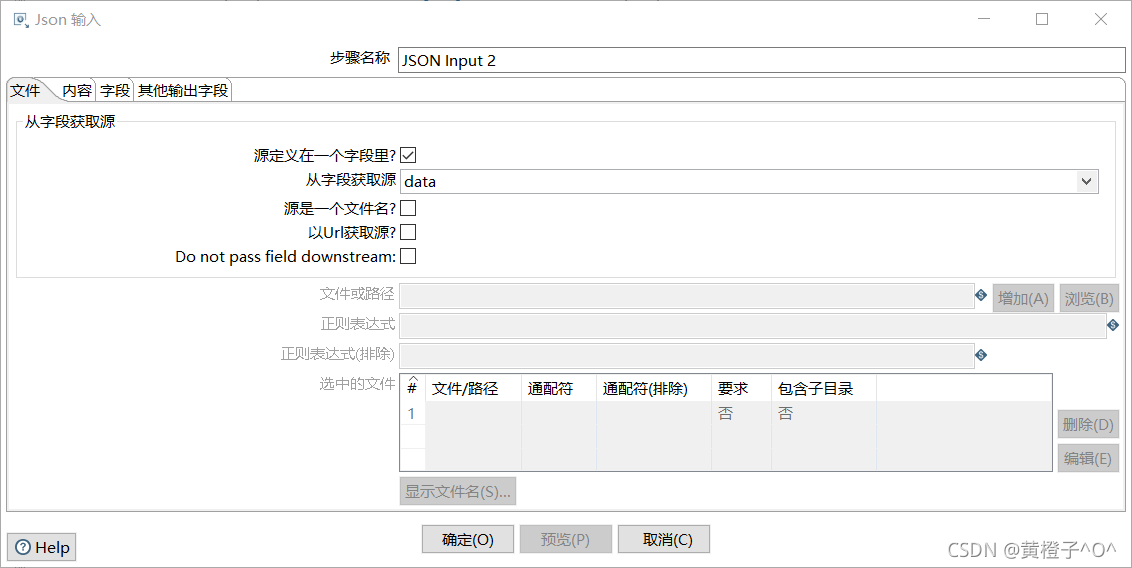Click the 删除(D) button
Viewport: 1132px width, 568px height.
coord(1089,424)
